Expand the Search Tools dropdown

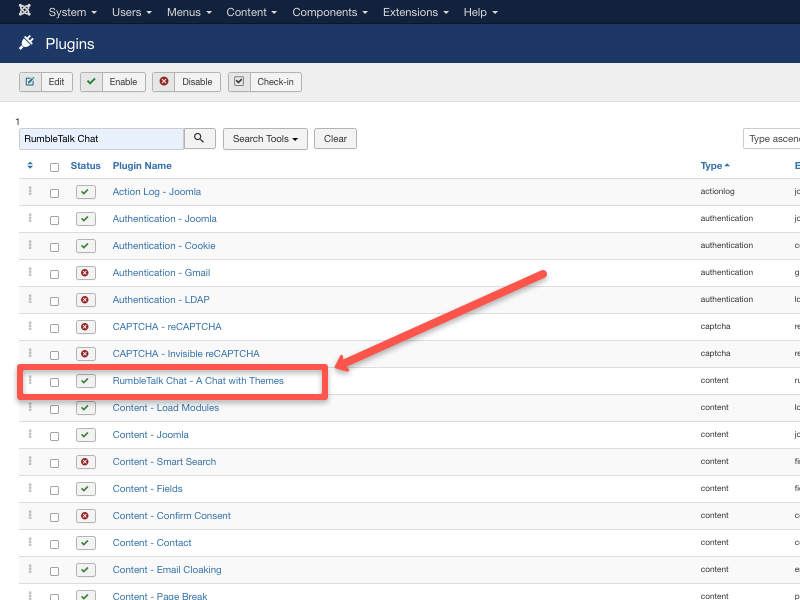coord(265,139)
